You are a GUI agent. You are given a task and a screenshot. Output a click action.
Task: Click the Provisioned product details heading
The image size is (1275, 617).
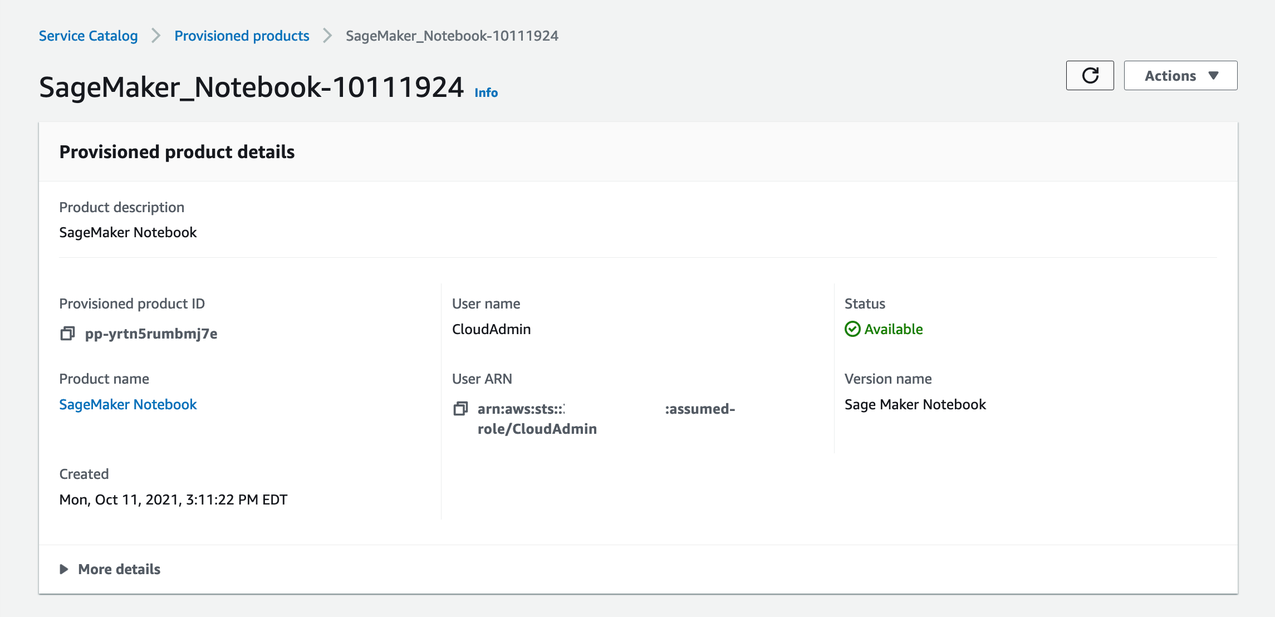(177, 152)
